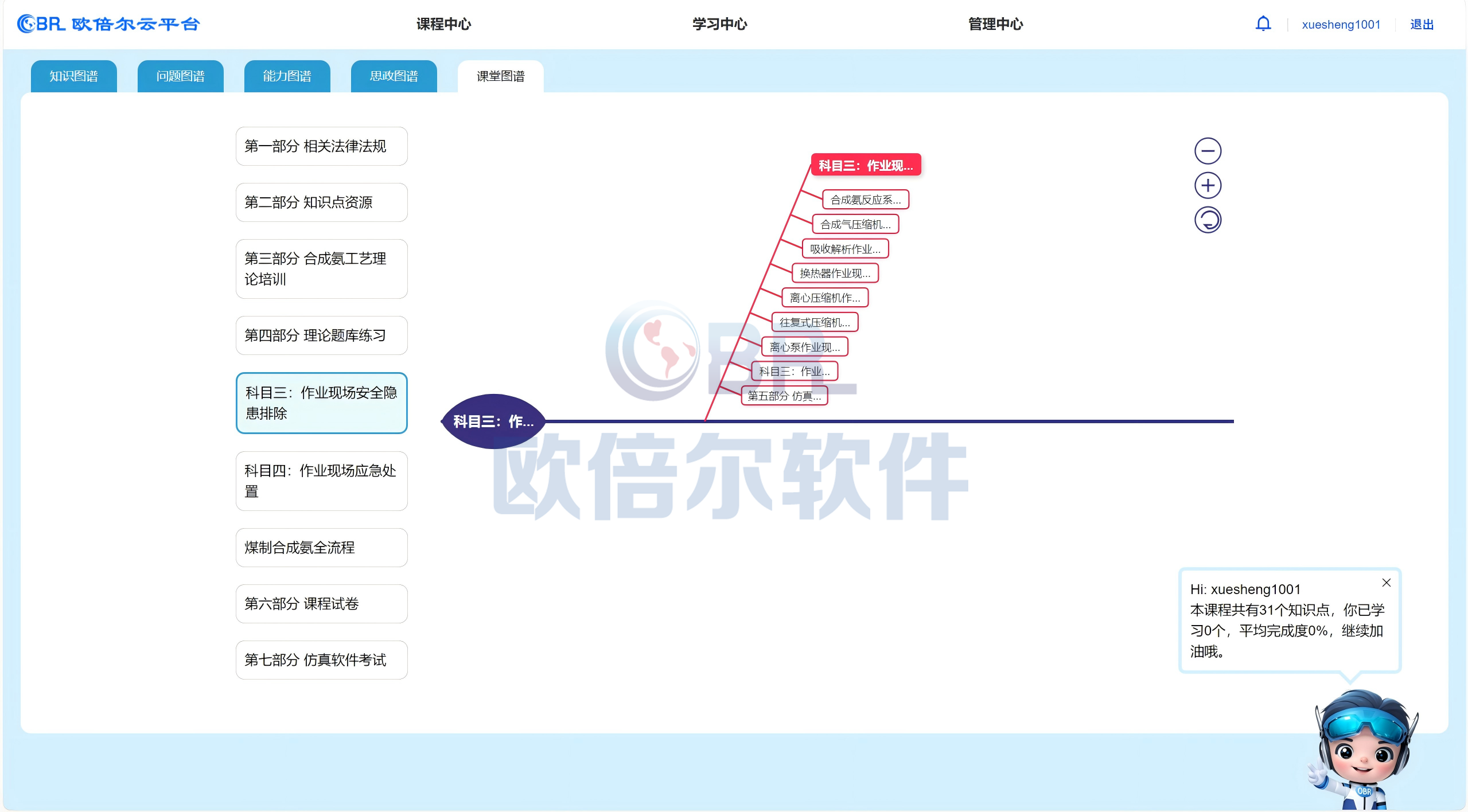Select 第一部分 相关法律法规 chapter
This screenshot has height=812, width=1468.
tap(321, 146)
